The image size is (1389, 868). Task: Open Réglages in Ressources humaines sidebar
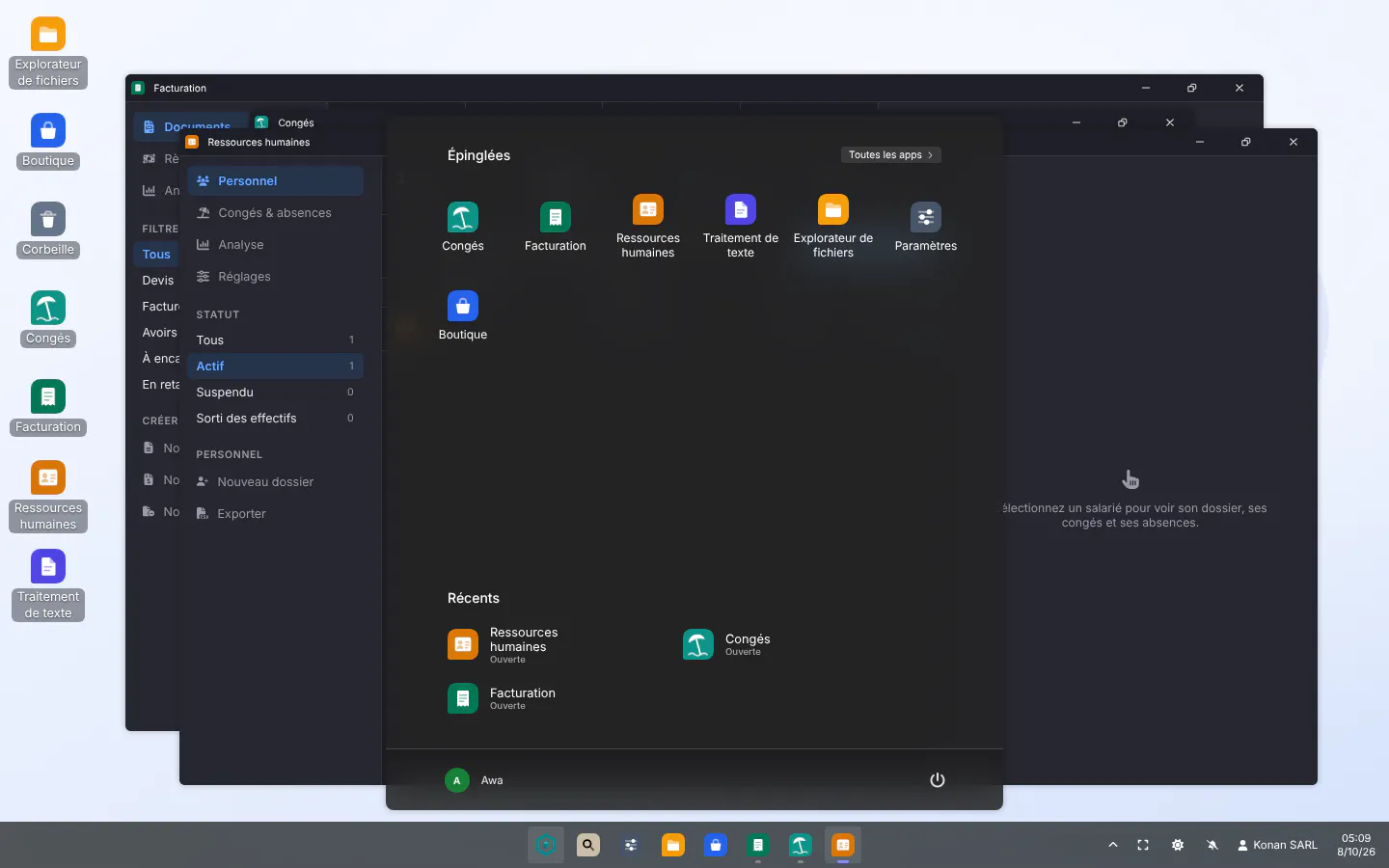tap(275, 277)
